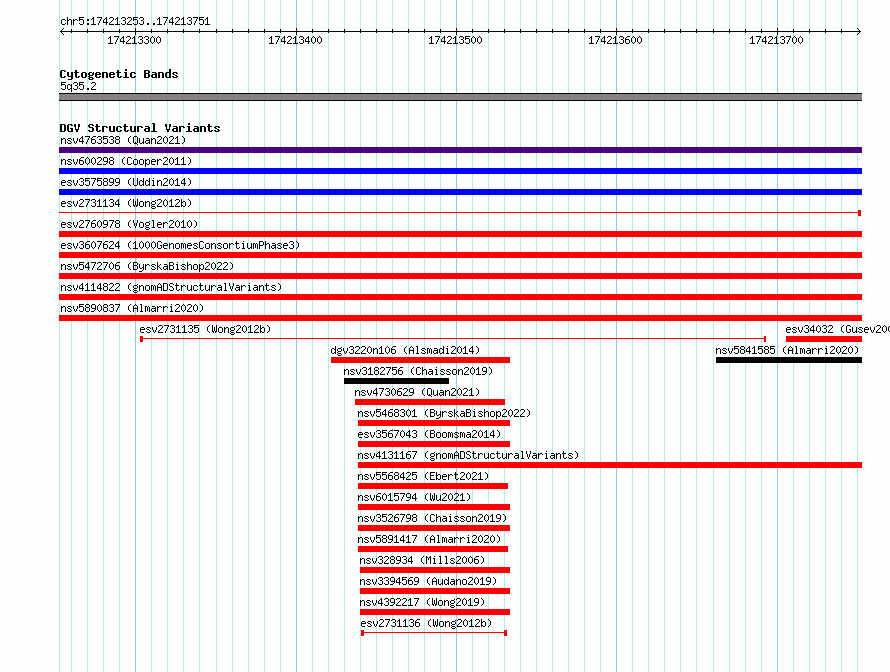Open nsv6015794 (Wu2021) label
This screenshot has height=672, width=890.
pyautogui.click(x=414, y=497)
